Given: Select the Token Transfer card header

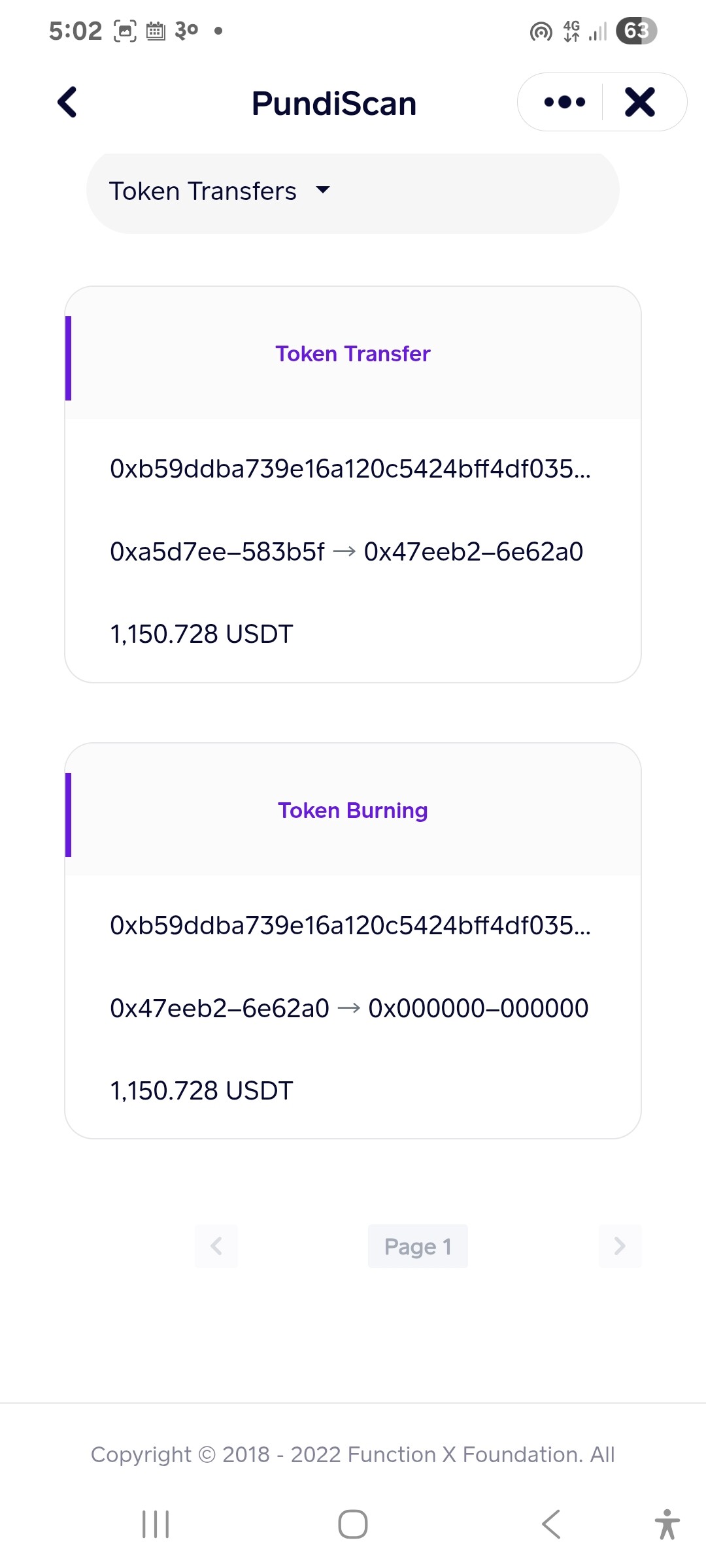Looking at the screenshot, I should pyautogui.click(x=353, y=353).
